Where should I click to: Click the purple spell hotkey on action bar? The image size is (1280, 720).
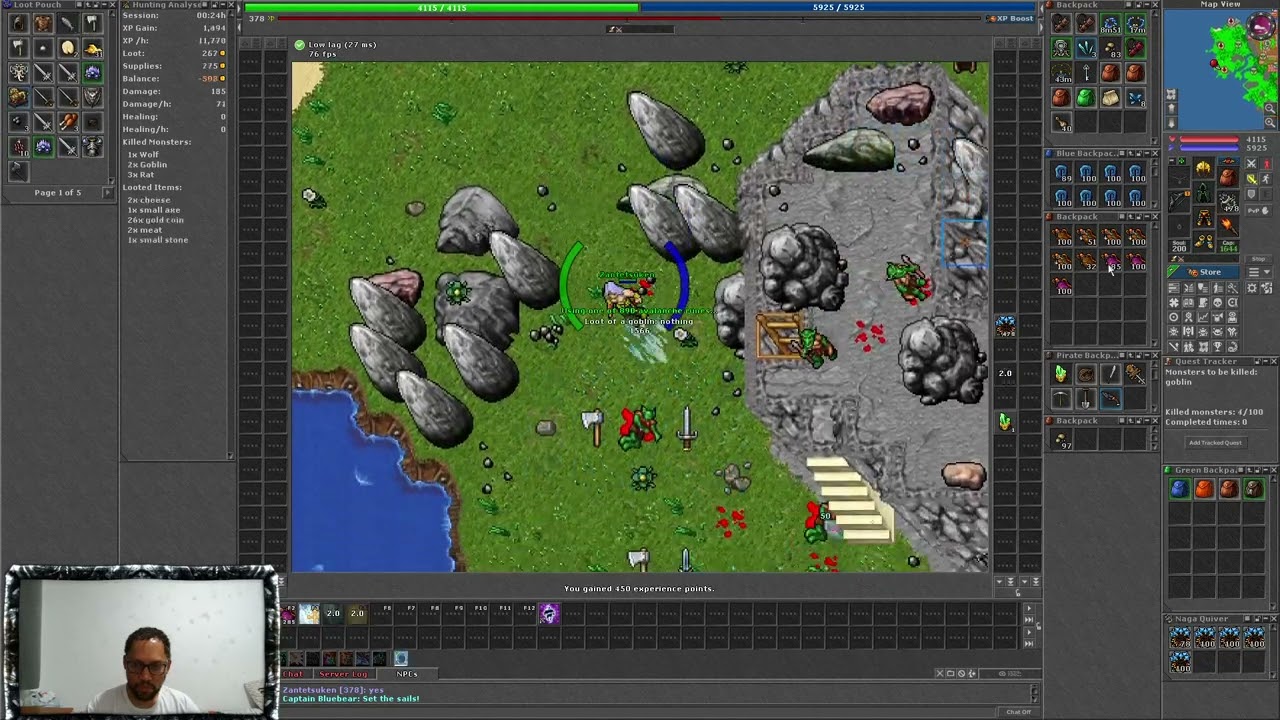click(549, 613)
